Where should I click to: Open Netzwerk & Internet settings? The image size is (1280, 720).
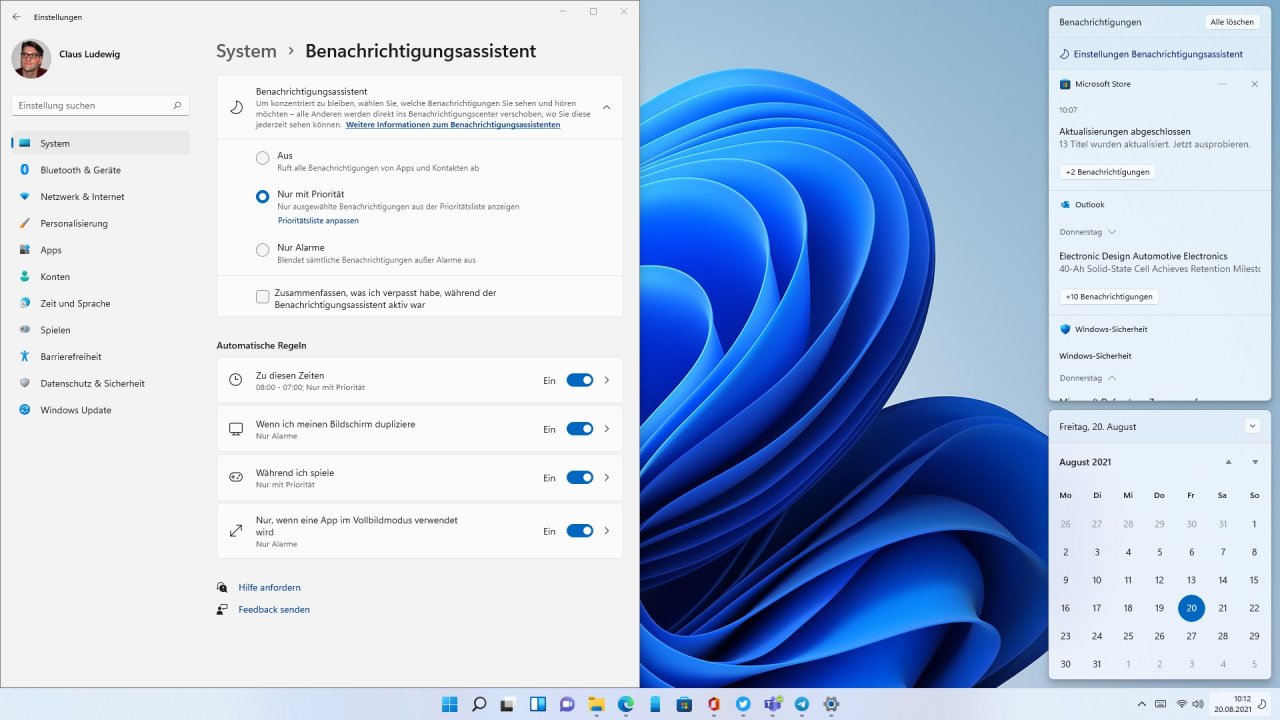tap(100, 197)
